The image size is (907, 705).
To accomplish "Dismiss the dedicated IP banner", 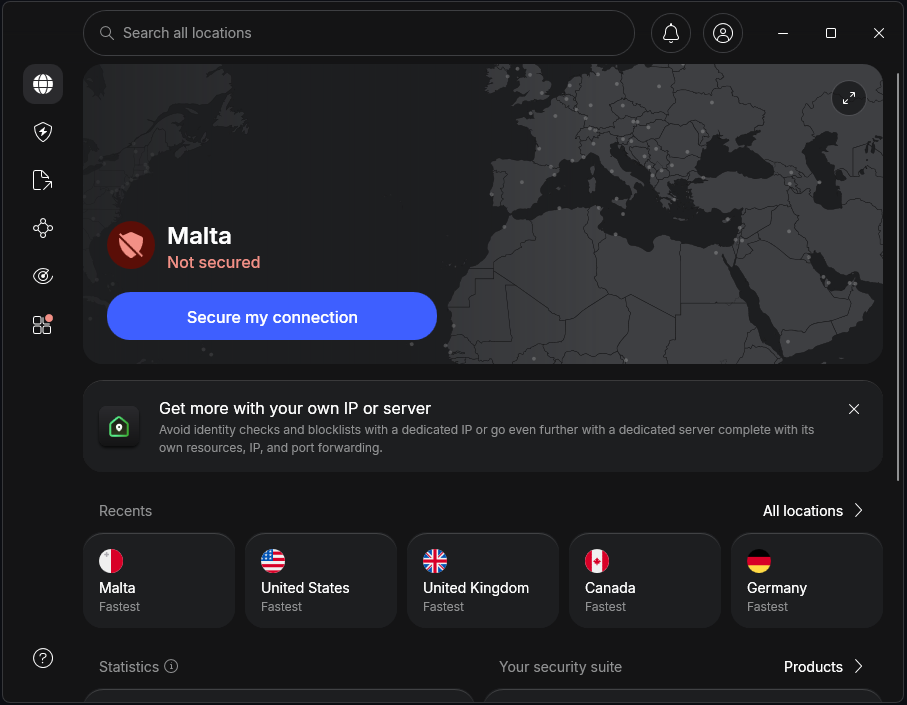I will pyautogui.click(x=854, y=409).
